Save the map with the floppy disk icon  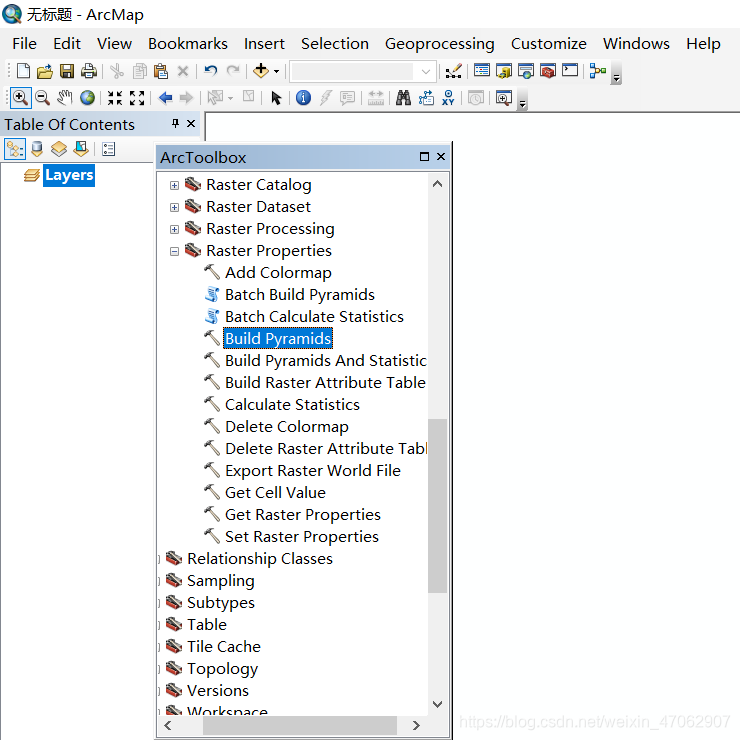pos(67,71)
